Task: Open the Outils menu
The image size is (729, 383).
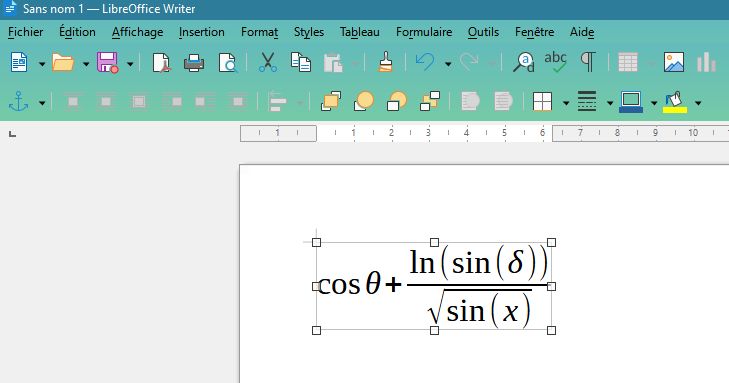Action: (483, 32)
